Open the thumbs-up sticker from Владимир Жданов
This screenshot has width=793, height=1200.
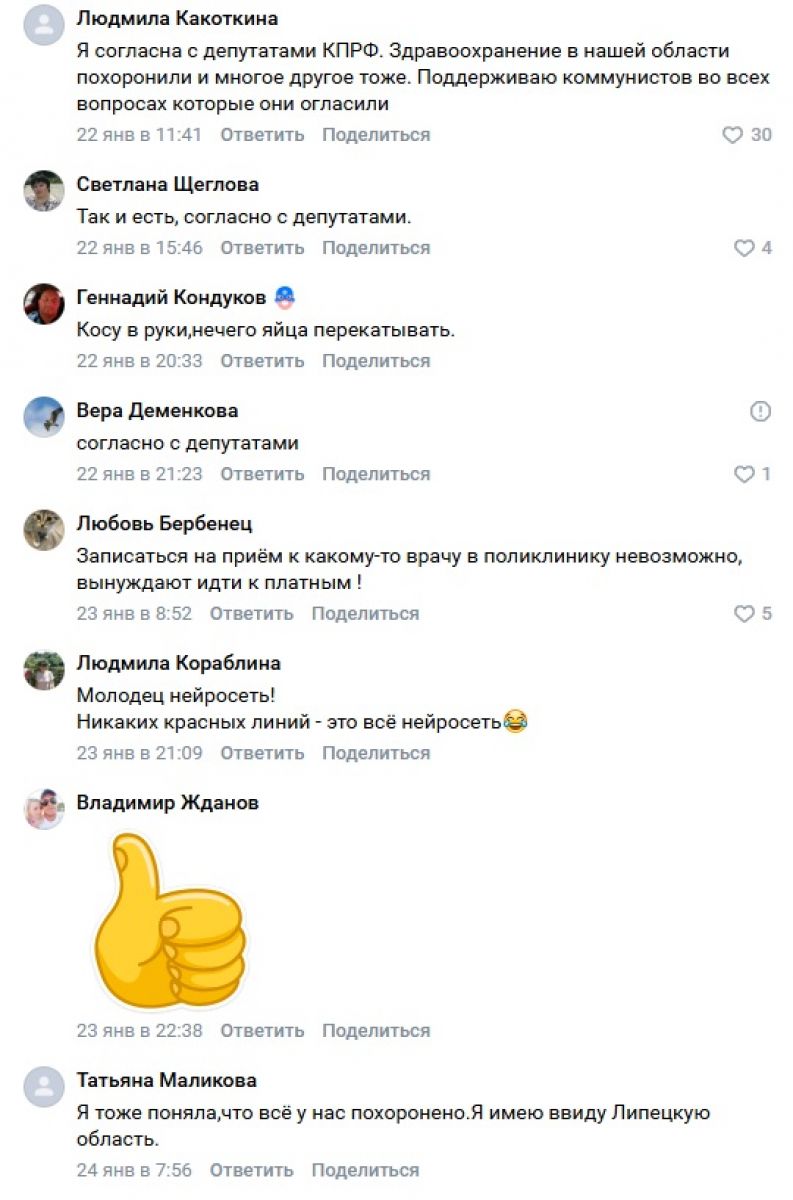pos(168,921)
